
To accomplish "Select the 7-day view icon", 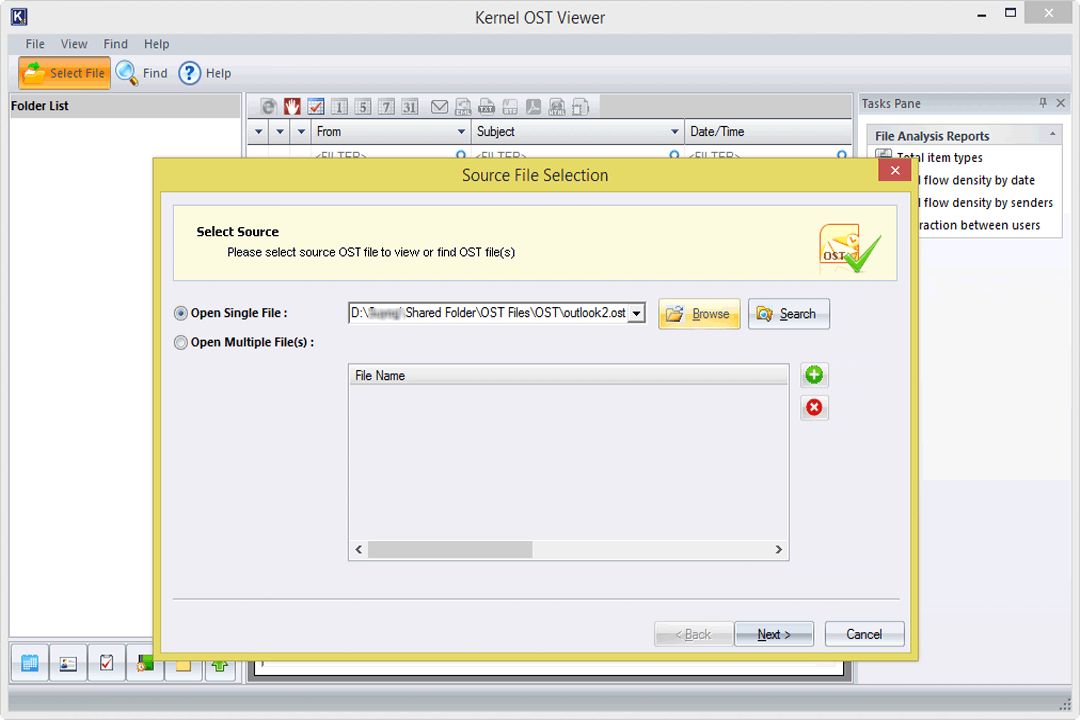I will coord(386,107).
